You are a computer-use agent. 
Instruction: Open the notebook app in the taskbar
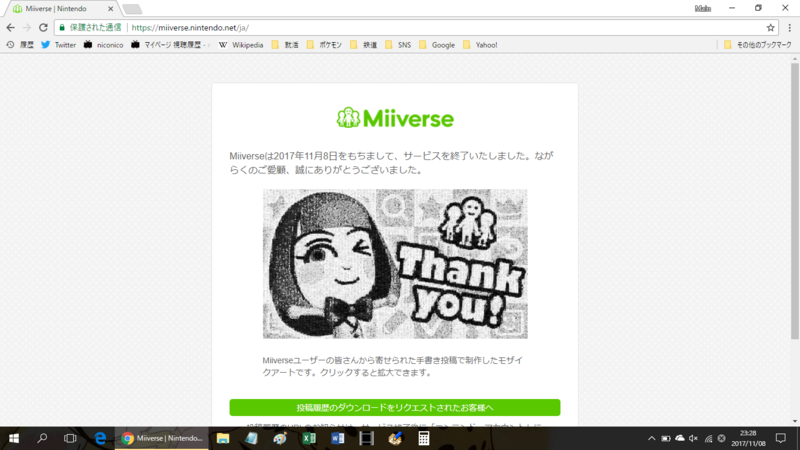(x=252, y=438)
